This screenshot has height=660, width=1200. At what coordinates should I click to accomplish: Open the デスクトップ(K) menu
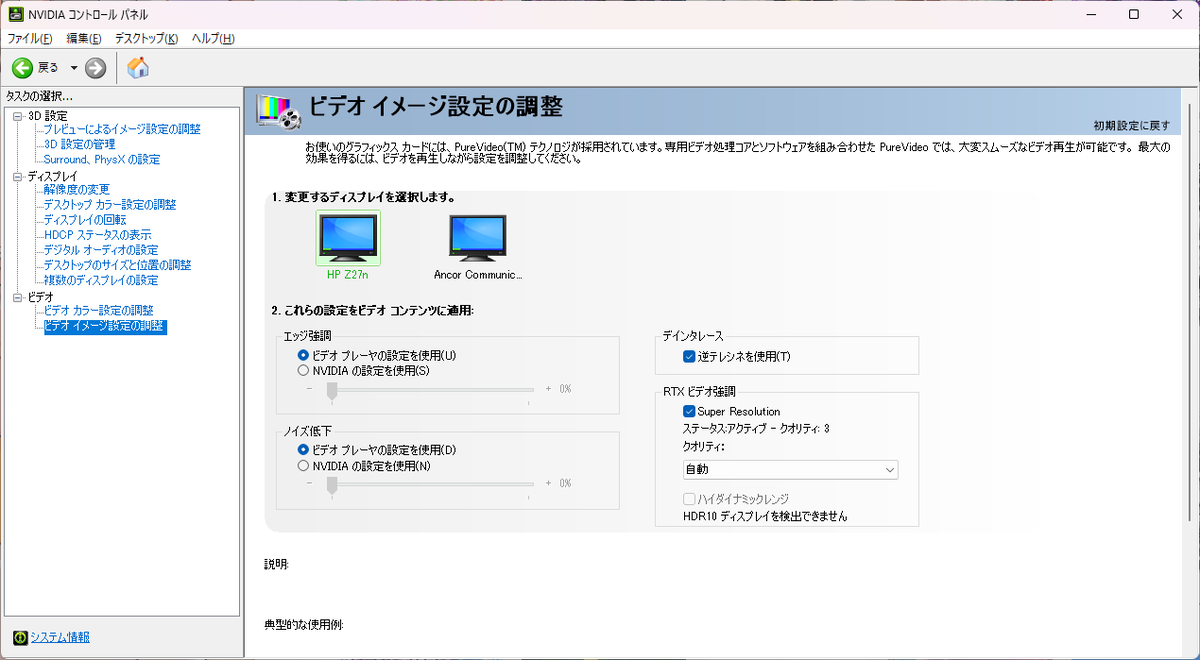[x=146, y=38]
